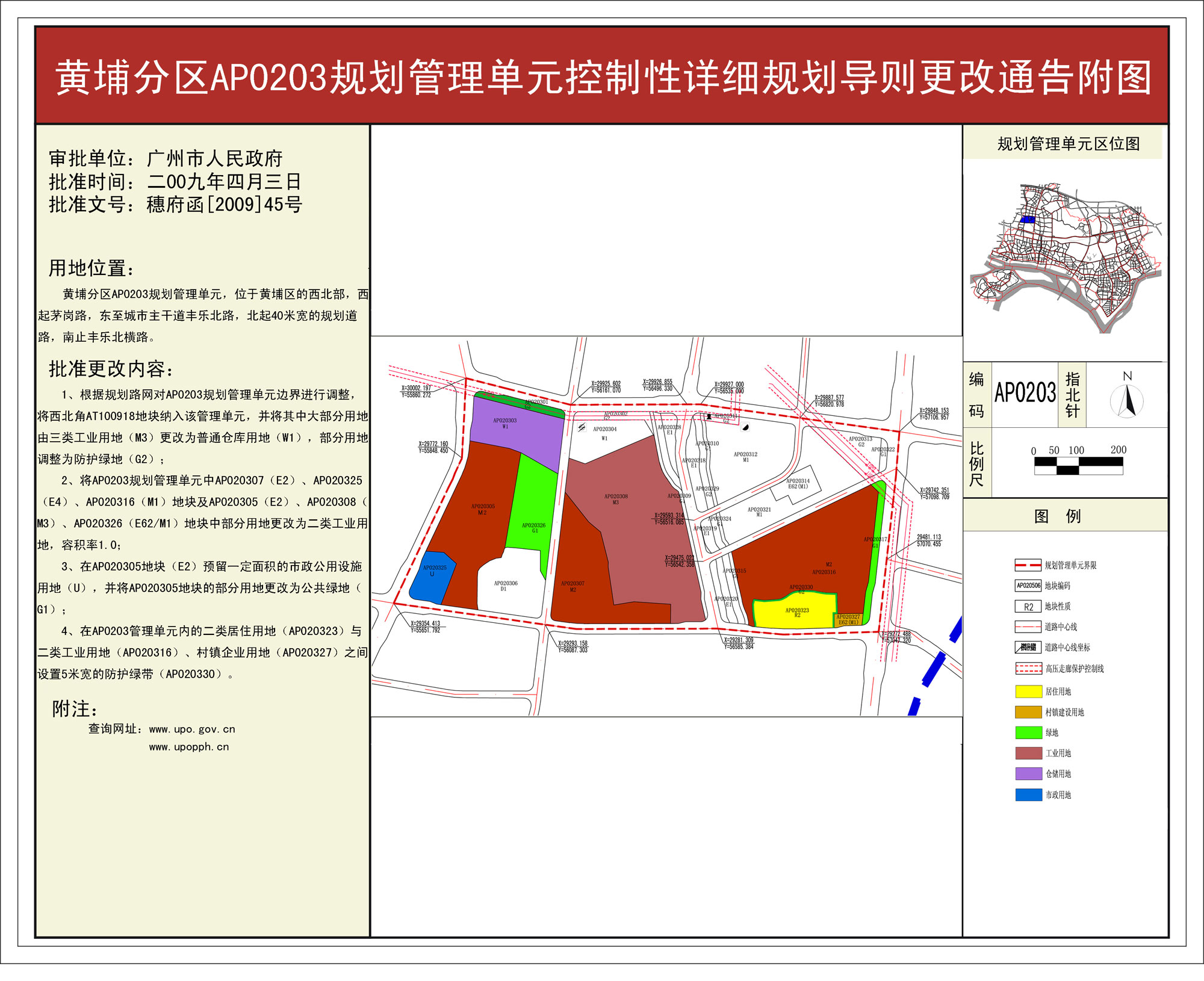Click the AP020506 parcel code legend box
The image size is (1204, 981).
tap(1028, 586)
